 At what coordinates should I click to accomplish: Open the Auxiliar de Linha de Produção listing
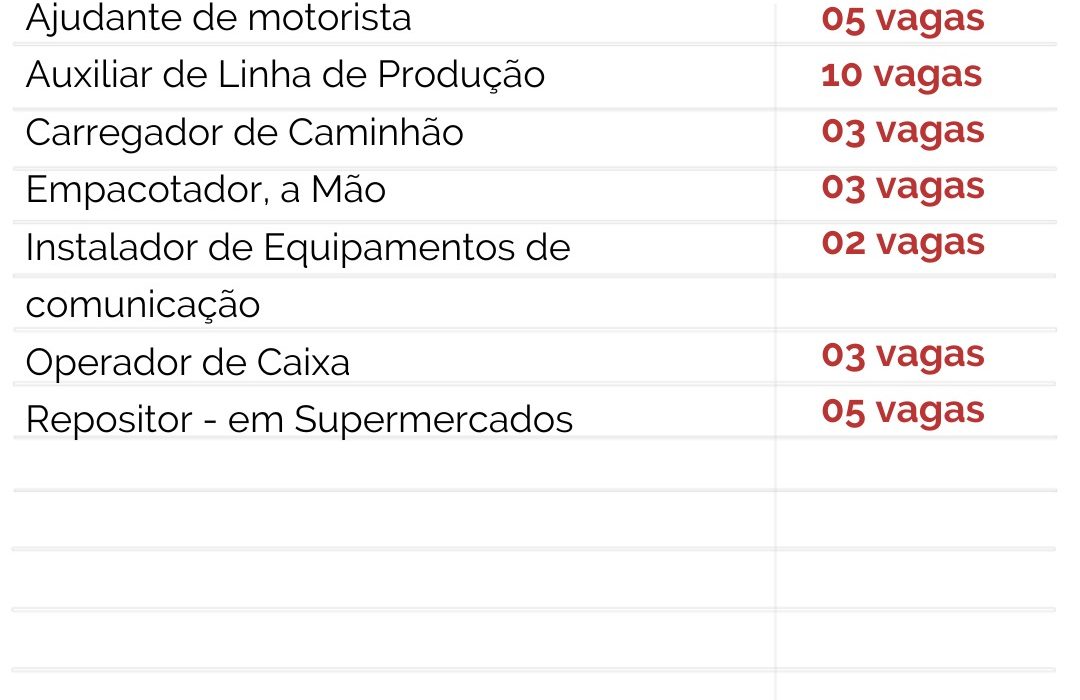click(285, 75)
